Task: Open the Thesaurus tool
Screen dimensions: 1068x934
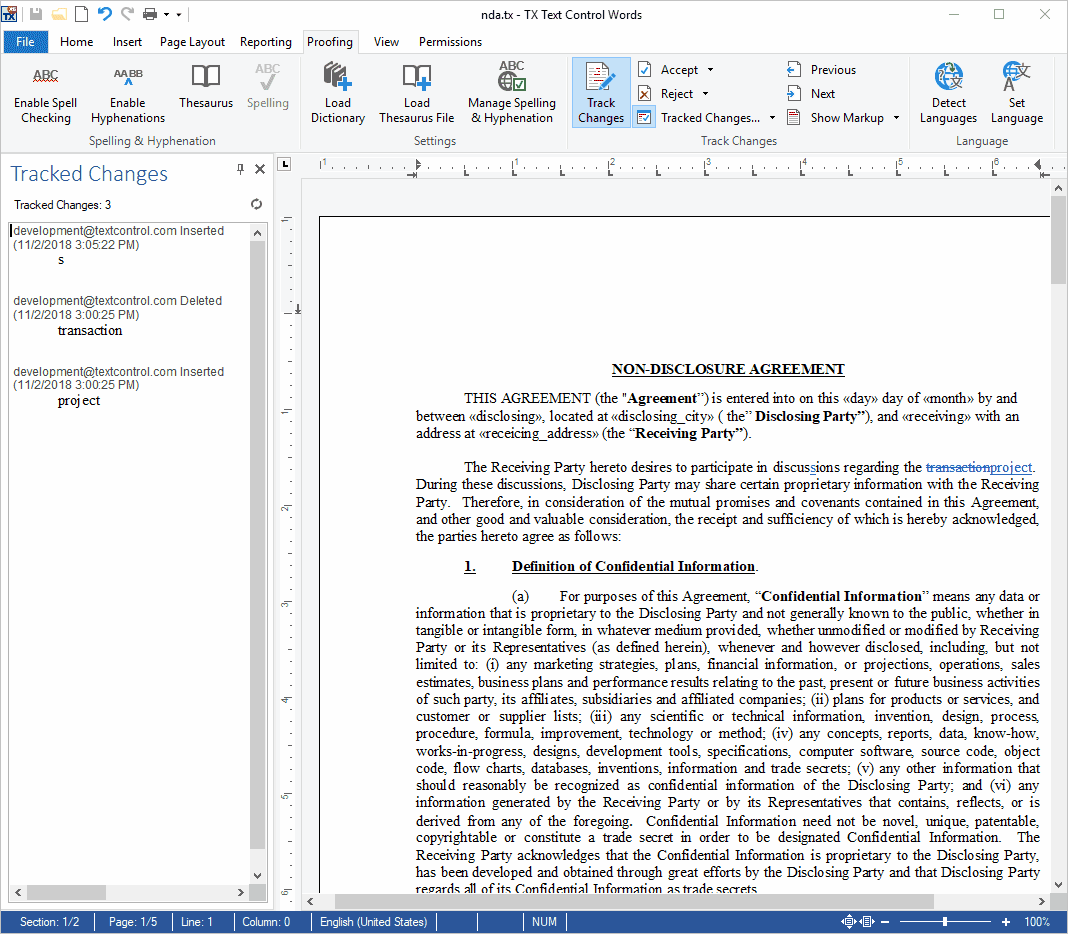Action: tap(206, 78)
